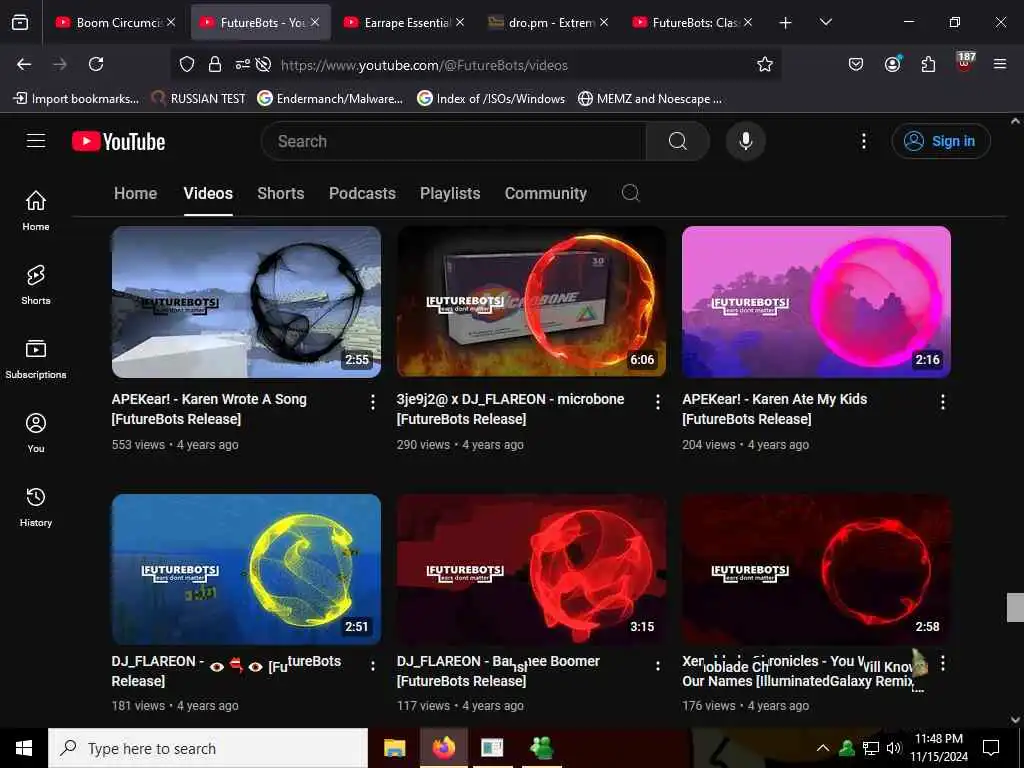Open the YouTube guide hamburger menu
The image size is (1024, 768).
pos(36,140)
